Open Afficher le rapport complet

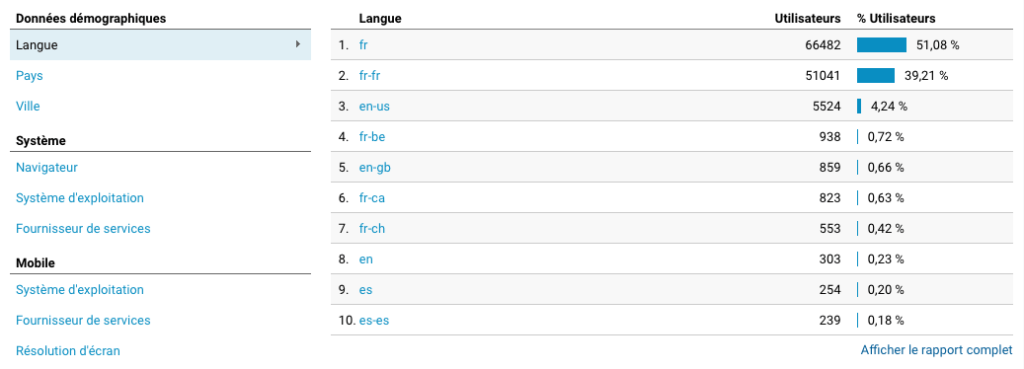pyautogui.click(x=936, y=350)
